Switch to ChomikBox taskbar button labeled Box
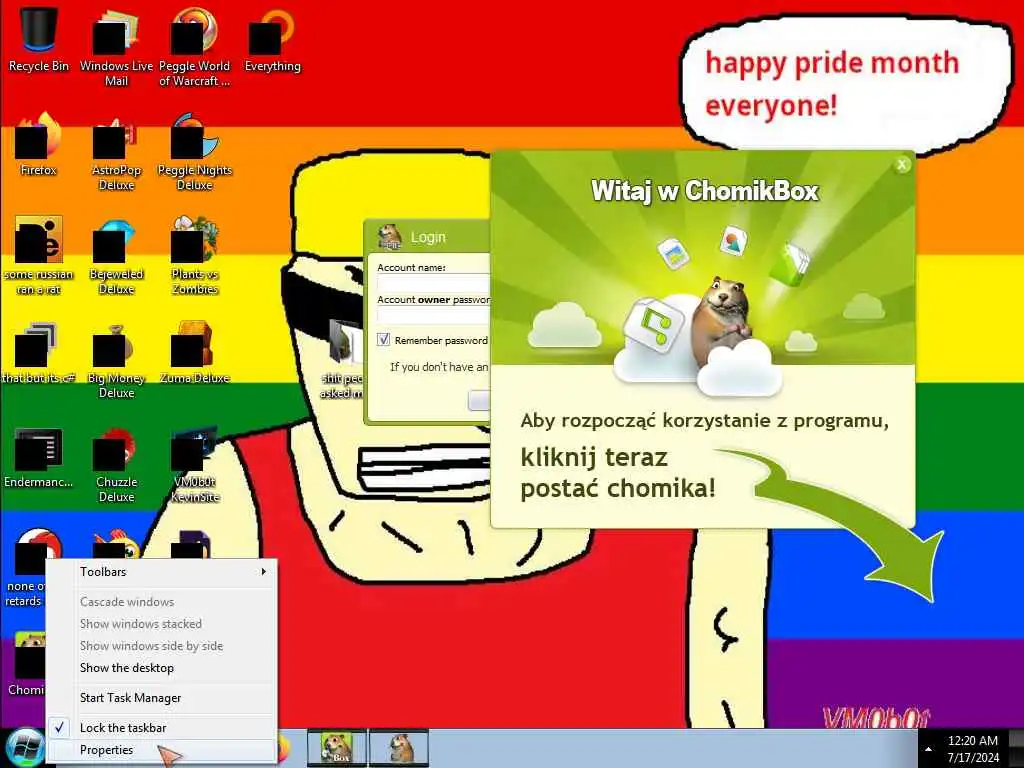1024x768 pixels. (337, 748)
